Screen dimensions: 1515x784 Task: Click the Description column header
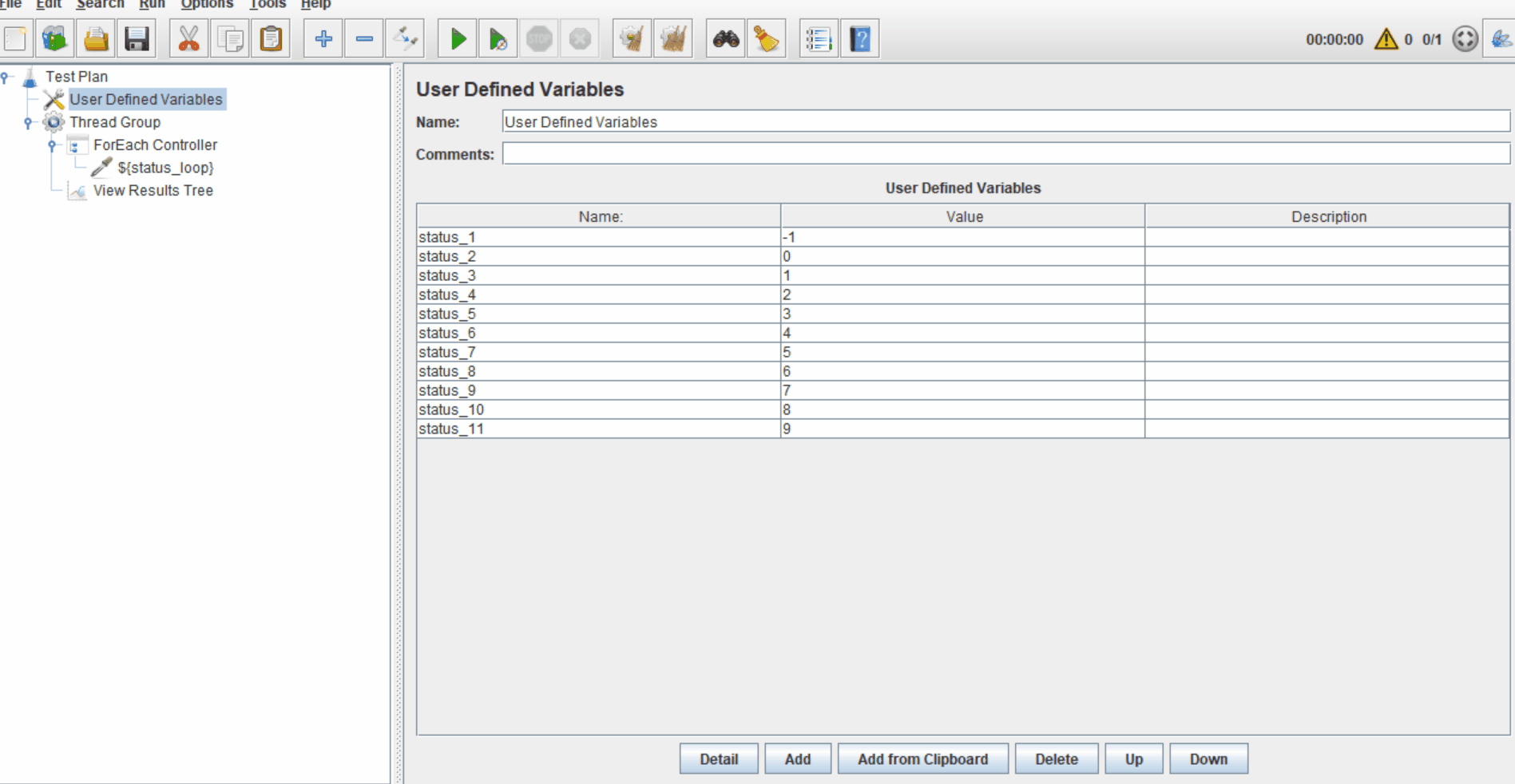(x=1327, y=216)
